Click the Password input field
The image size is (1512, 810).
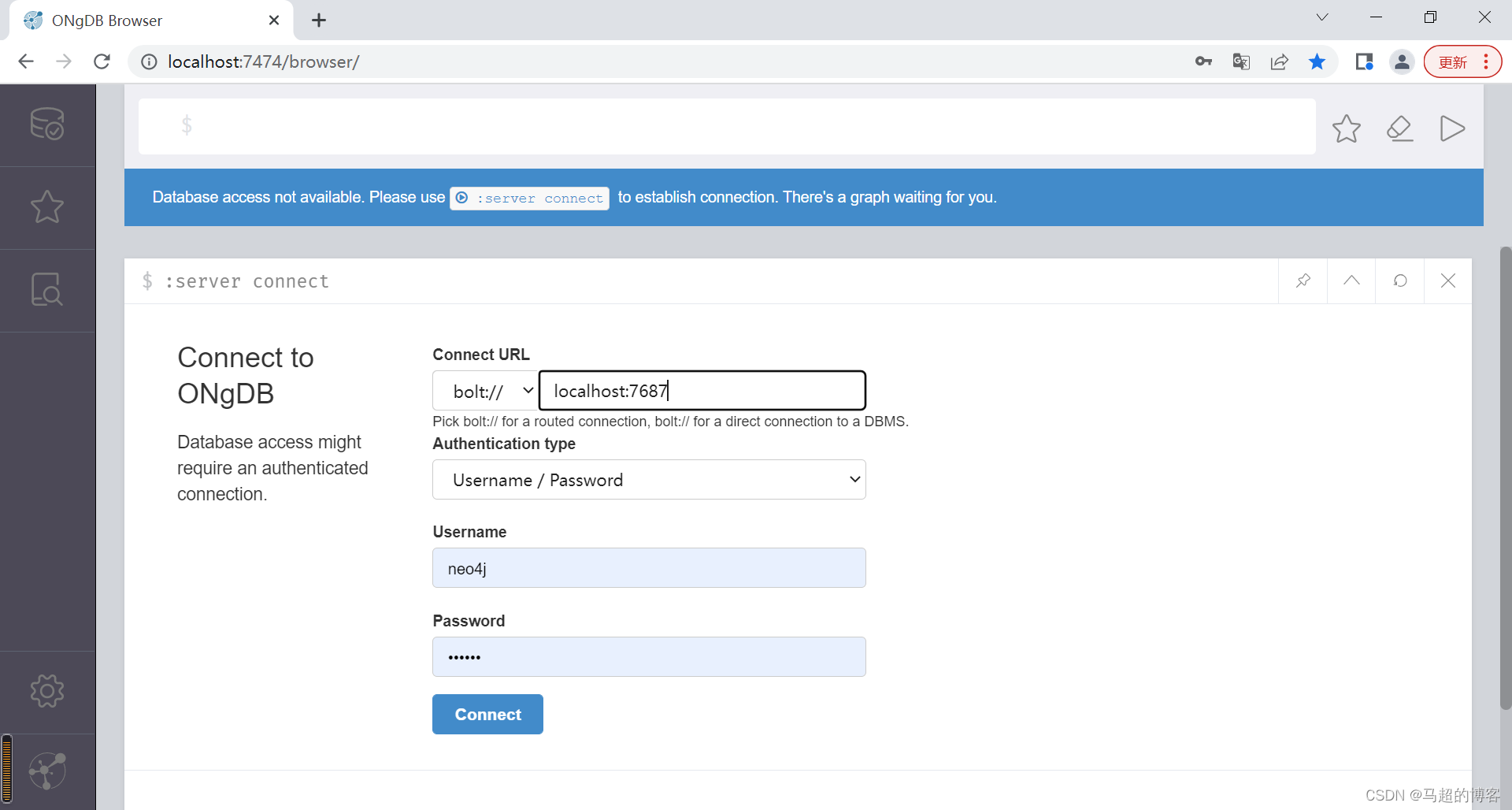(649, 657)
